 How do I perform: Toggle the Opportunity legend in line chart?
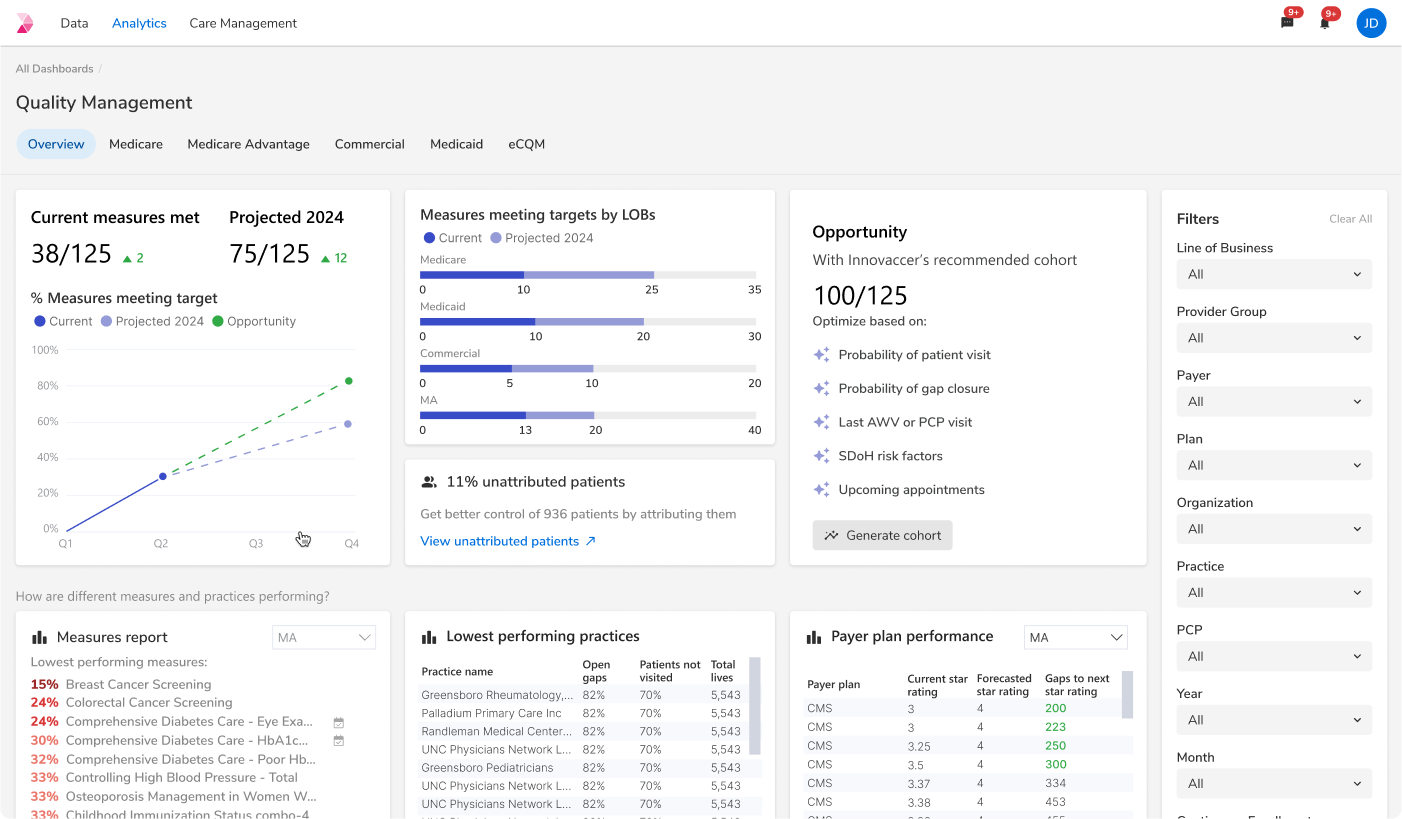[254, 321]
